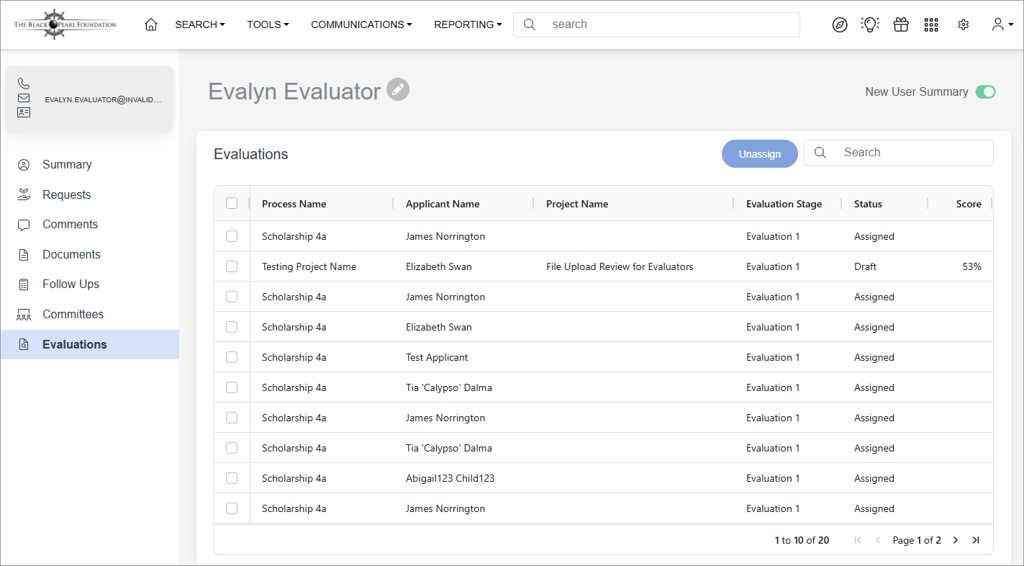Click the phone contact icon
Screen dimensions: 1024x566
click(24, 83)
